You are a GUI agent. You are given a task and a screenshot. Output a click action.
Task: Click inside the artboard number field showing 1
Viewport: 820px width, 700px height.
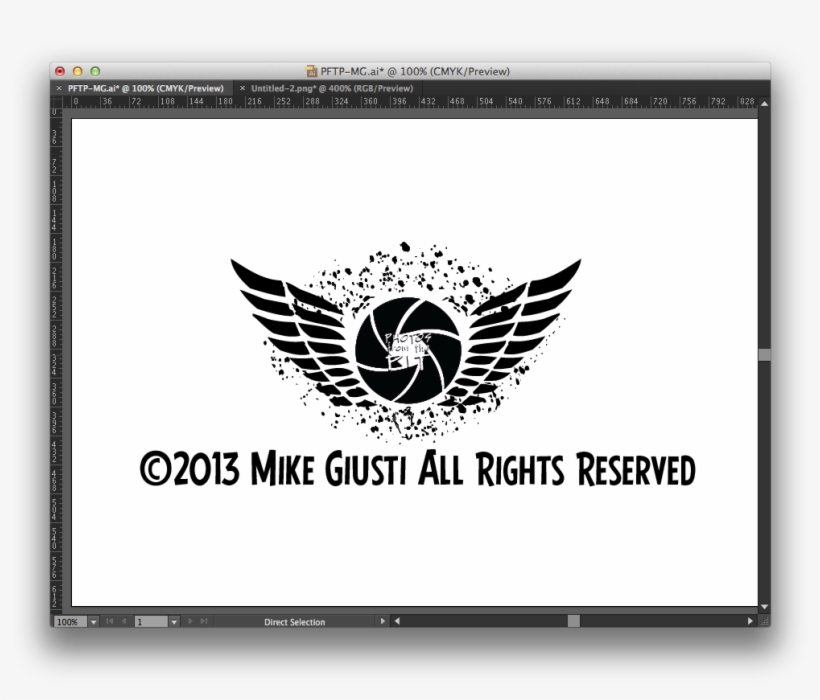(x=149, y=622)
